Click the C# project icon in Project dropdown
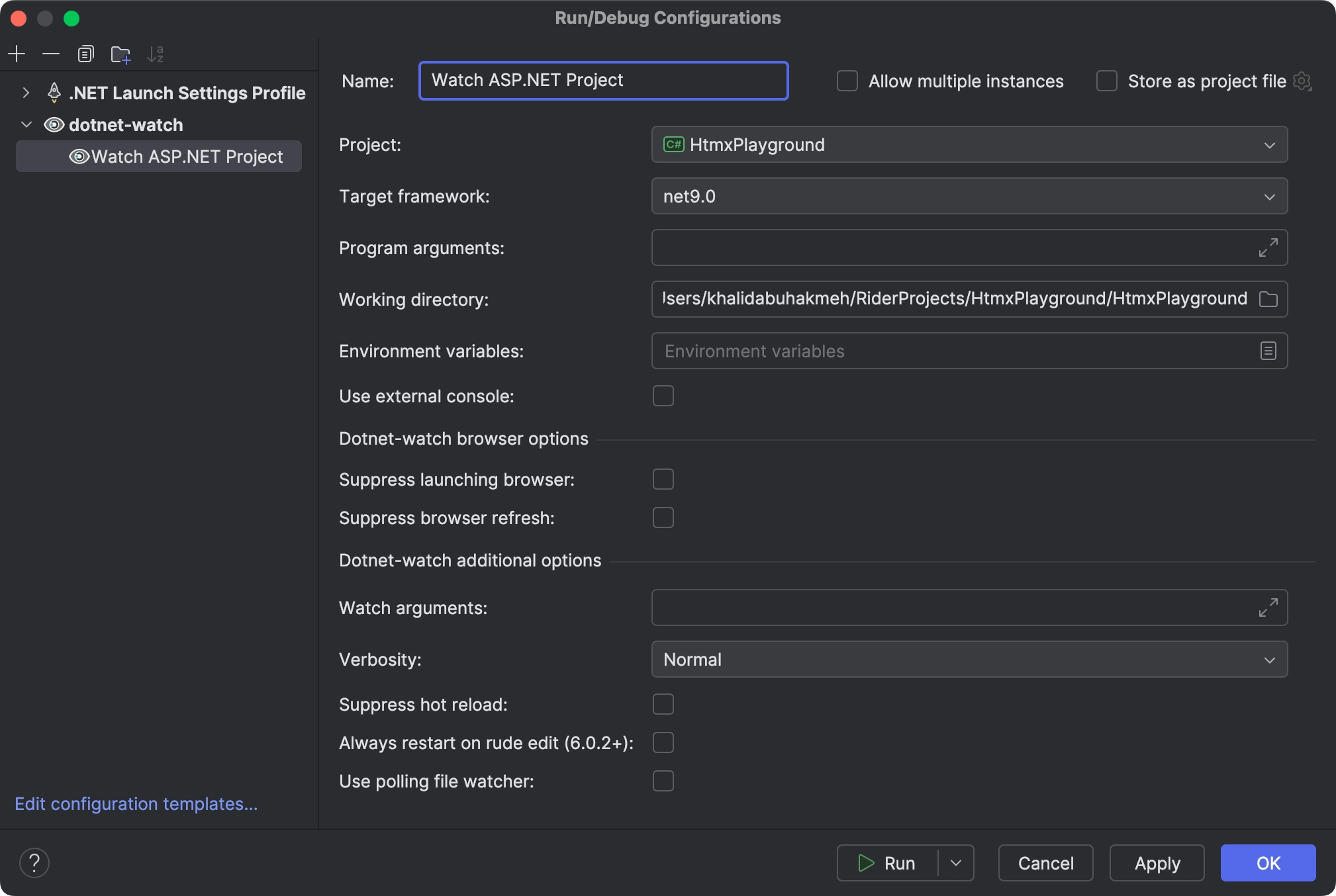 point(674,144)
